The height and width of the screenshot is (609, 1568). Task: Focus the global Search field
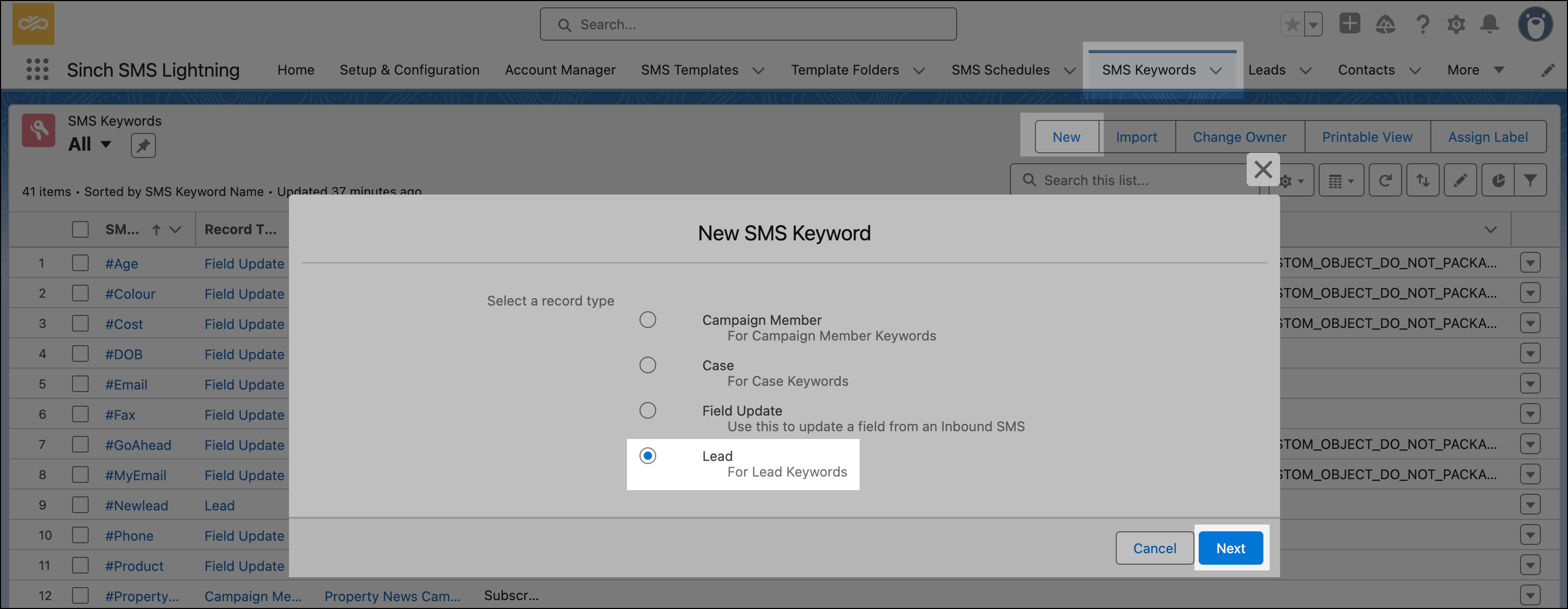tap(748, 25)
